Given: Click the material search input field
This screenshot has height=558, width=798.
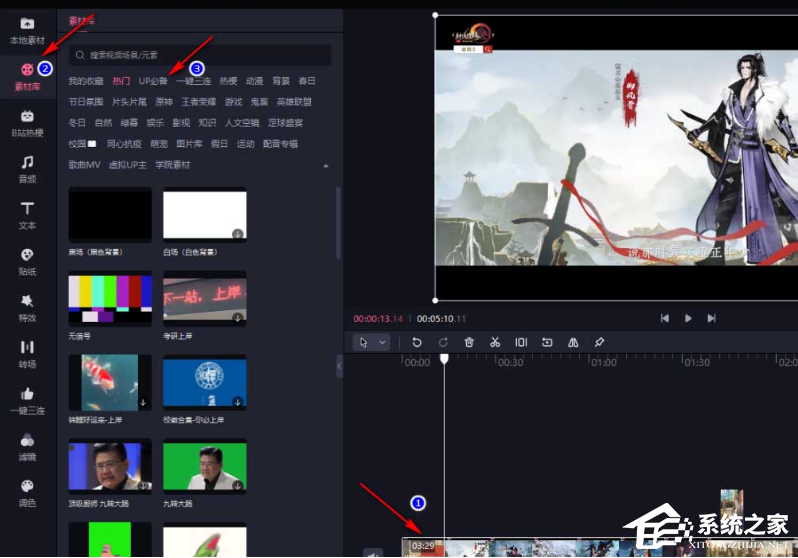Looking at the screenshot, I should coord(200,55).
